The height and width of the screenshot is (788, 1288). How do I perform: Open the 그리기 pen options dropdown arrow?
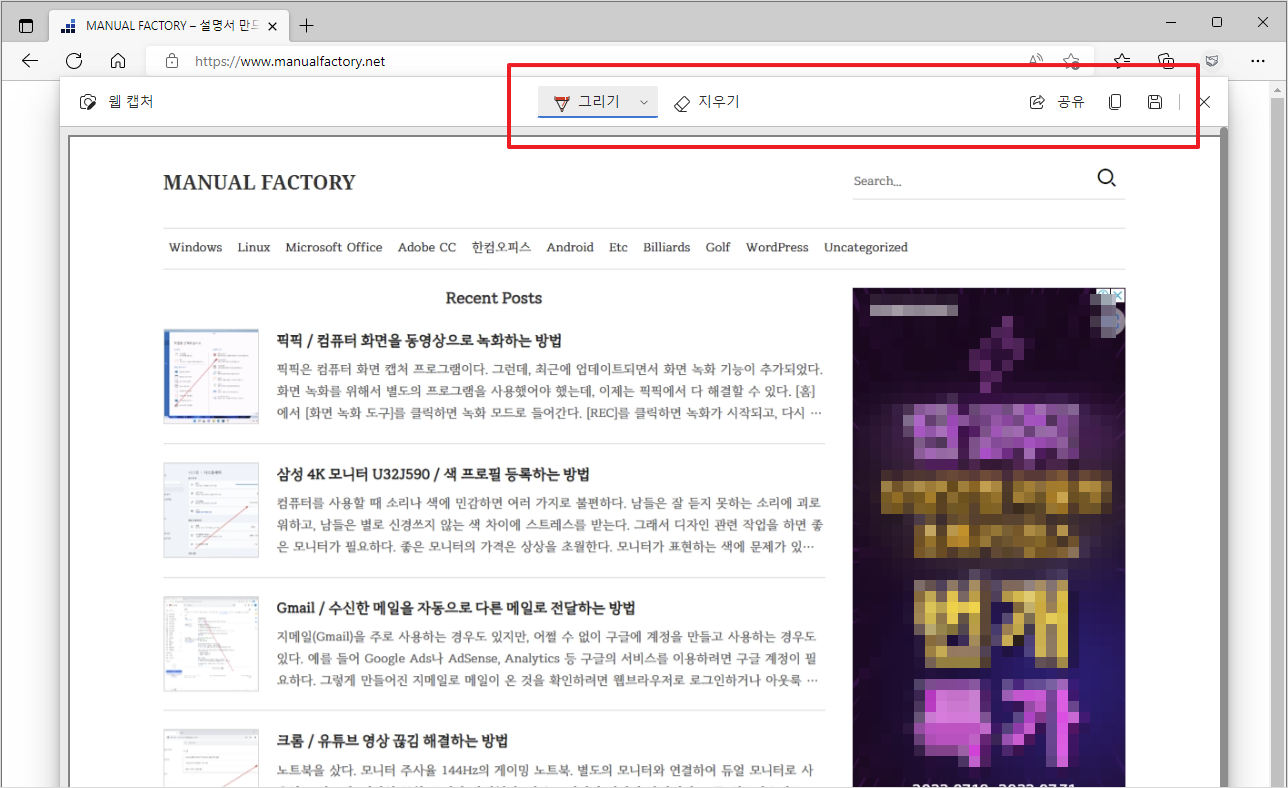[645, 102]
